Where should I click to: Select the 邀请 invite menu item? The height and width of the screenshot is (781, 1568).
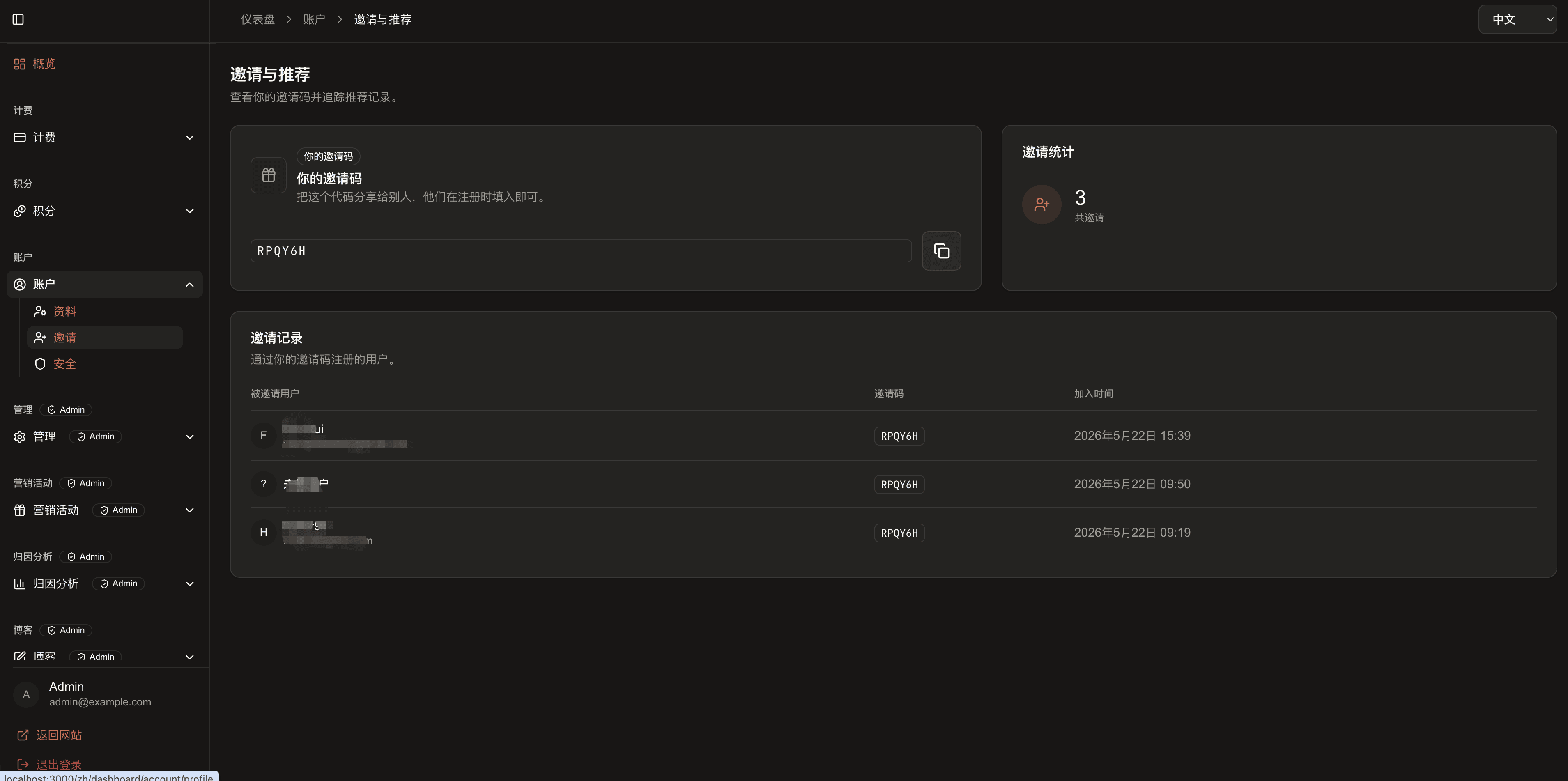[x=105, y=338]
